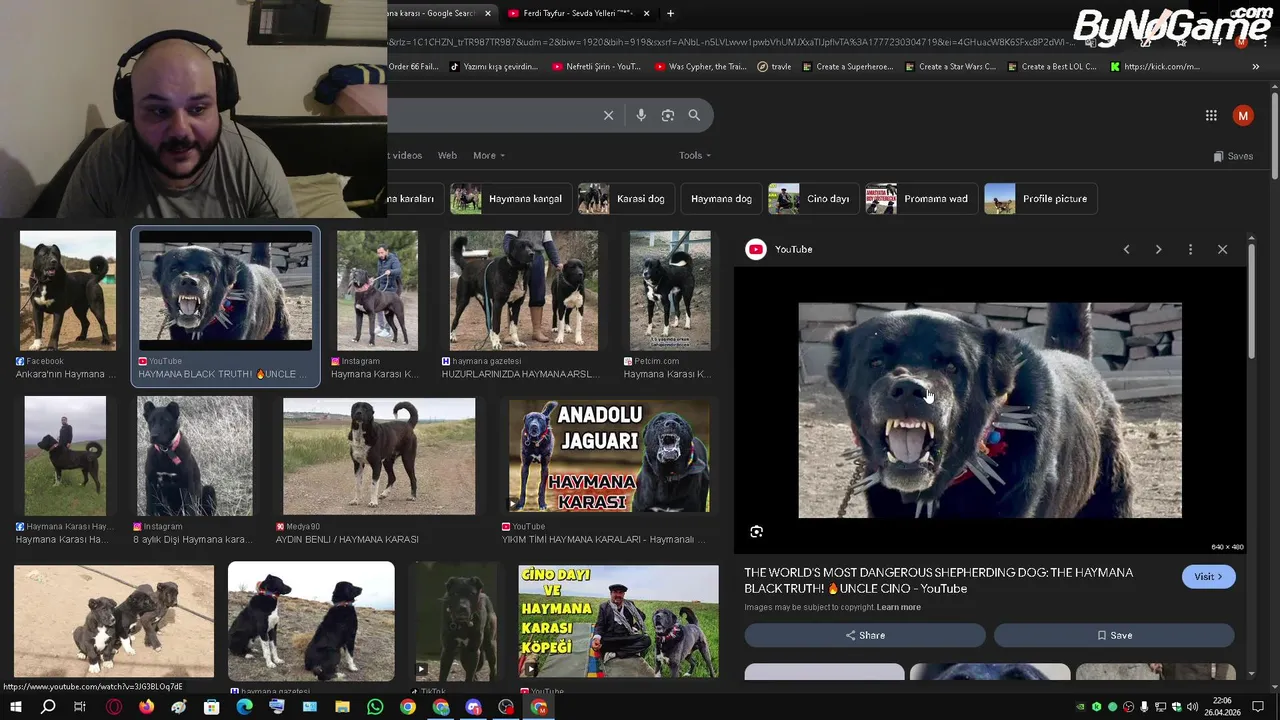Select the Haymana kangal suggestion chip
The image size is (1280, 720).
511,198
